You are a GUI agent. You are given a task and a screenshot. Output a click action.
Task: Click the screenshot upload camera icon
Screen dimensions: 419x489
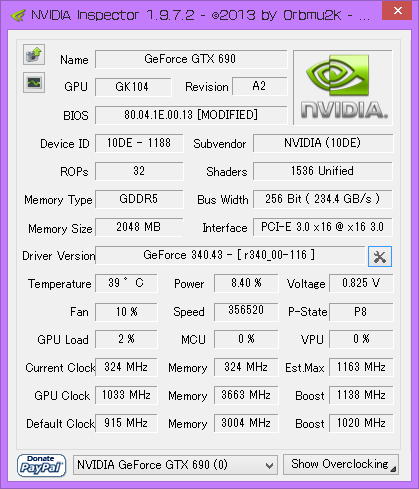click(34, 54)
